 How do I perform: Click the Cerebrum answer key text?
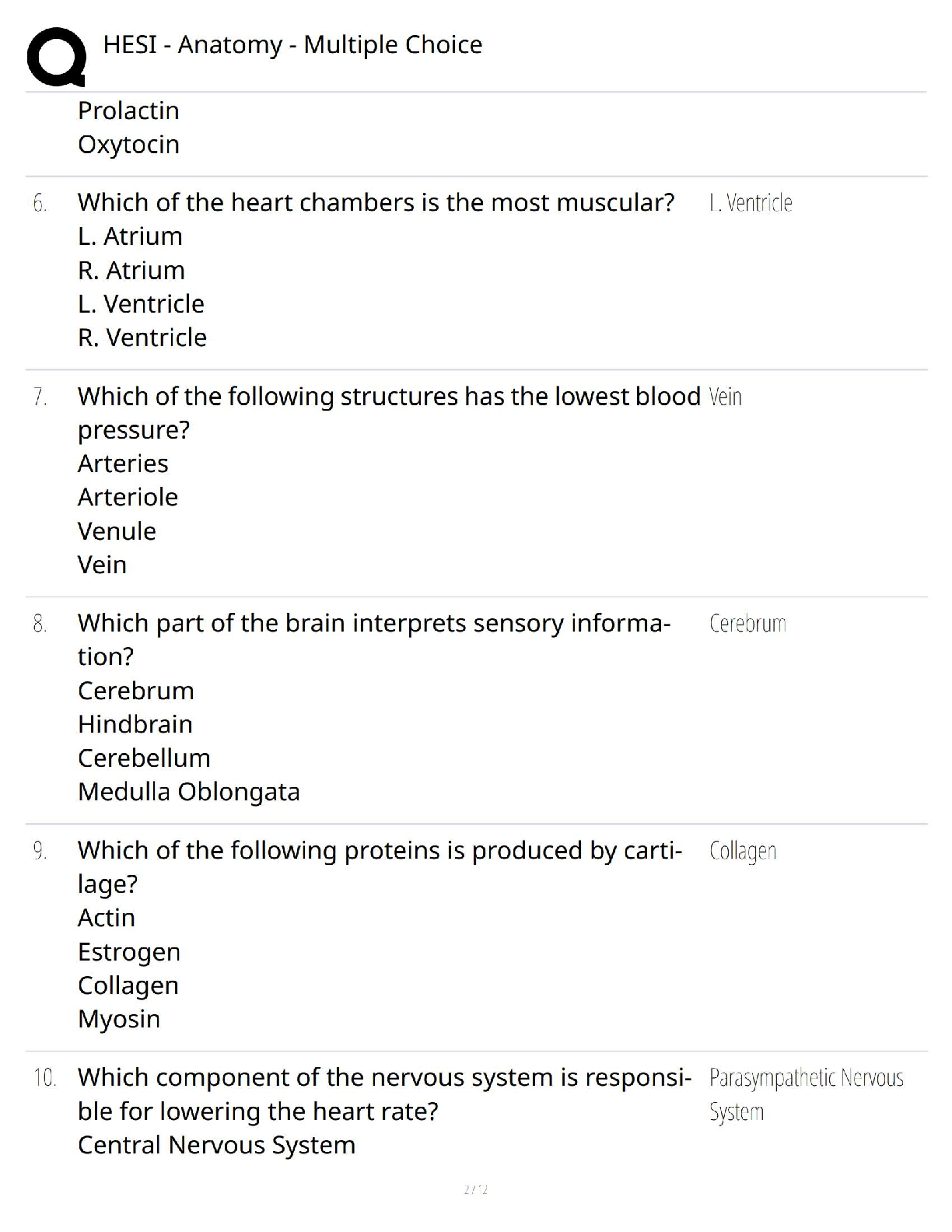click(x=747, y=624)
